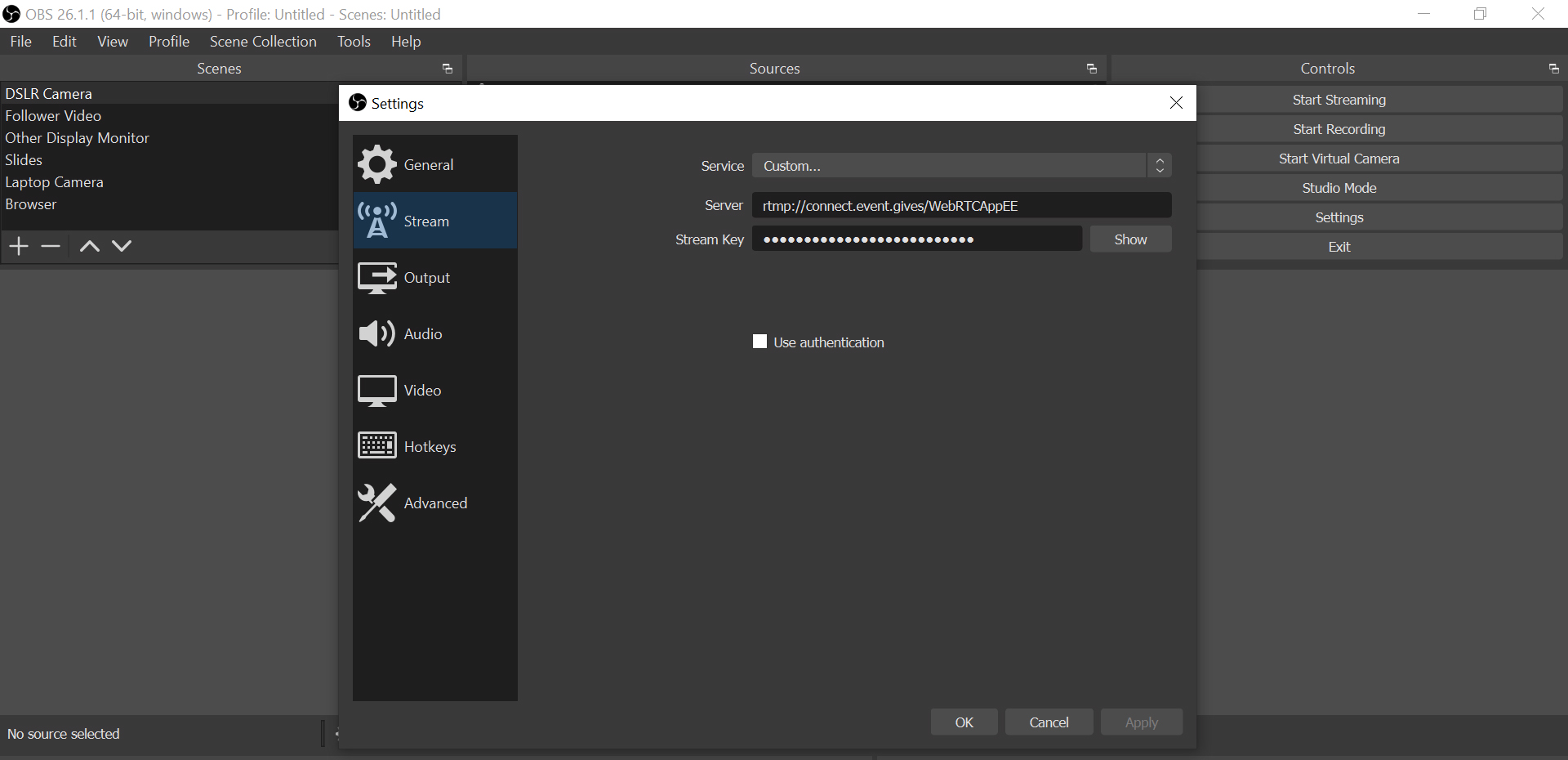This screenshot has width=1568, height=760.
Task: Open the Tools menu
Action: 354,42
